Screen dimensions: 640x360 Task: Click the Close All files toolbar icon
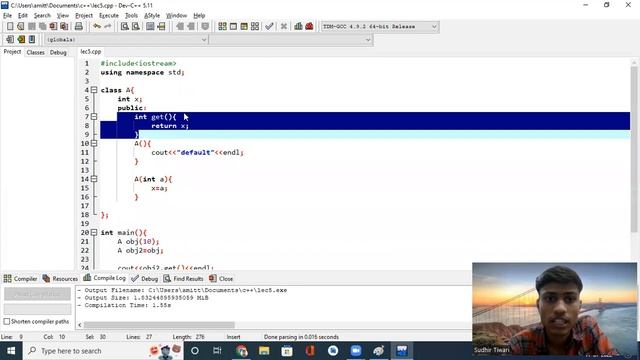pos(64,27)
